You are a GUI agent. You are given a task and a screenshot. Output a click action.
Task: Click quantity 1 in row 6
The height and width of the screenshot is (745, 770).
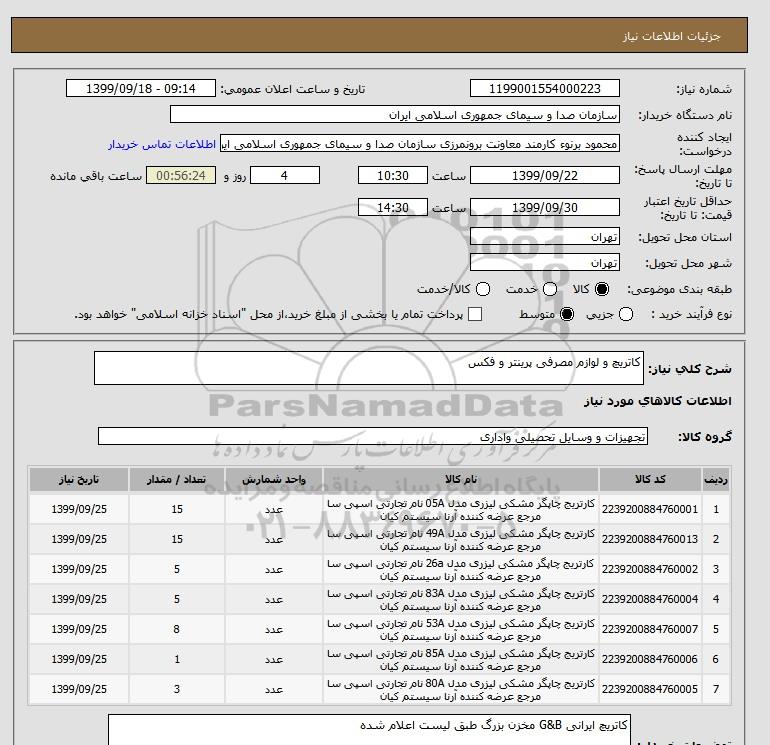point(177,659)
